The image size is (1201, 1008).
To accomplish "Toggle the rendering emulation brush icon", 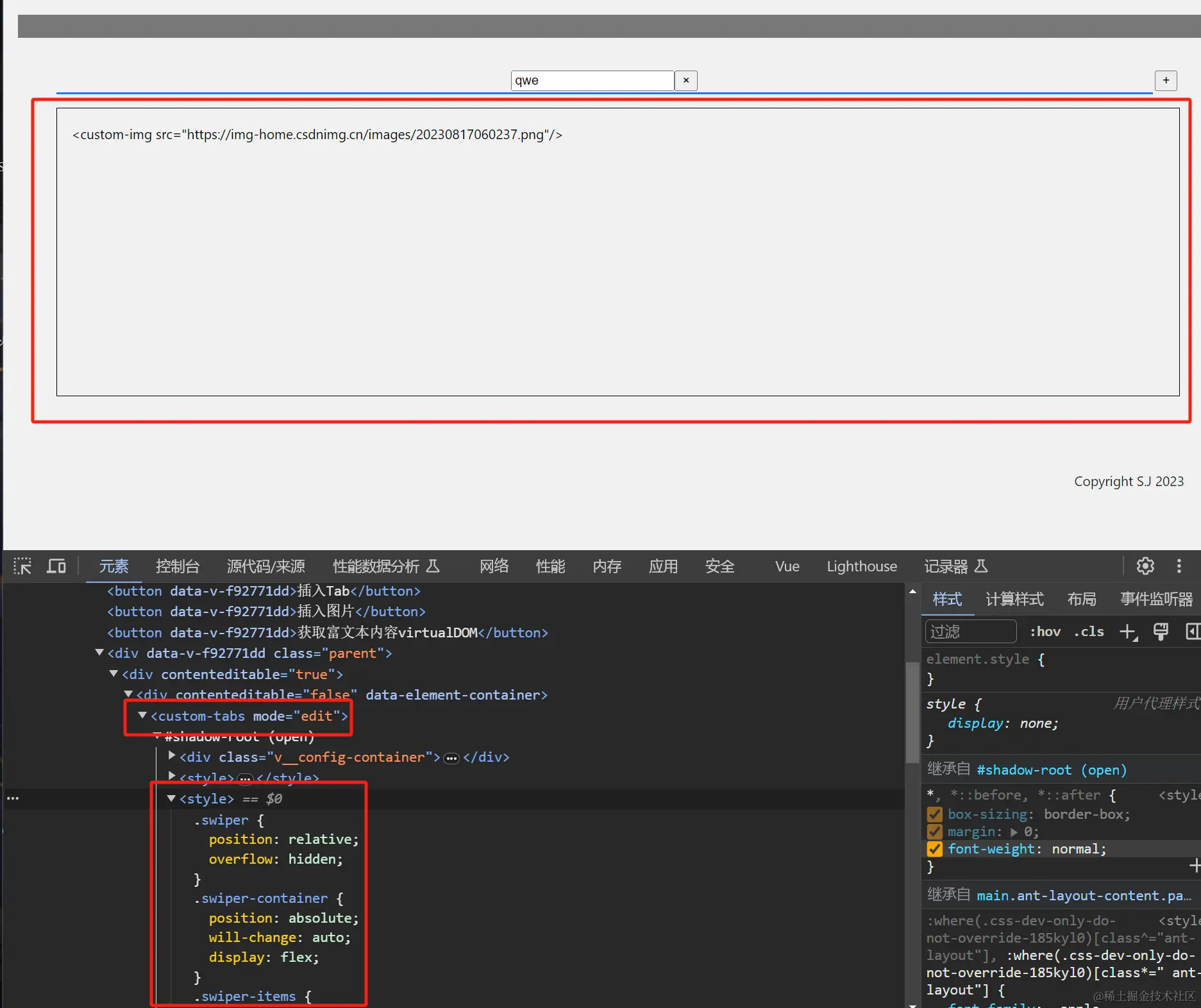I will [1161, 632].
